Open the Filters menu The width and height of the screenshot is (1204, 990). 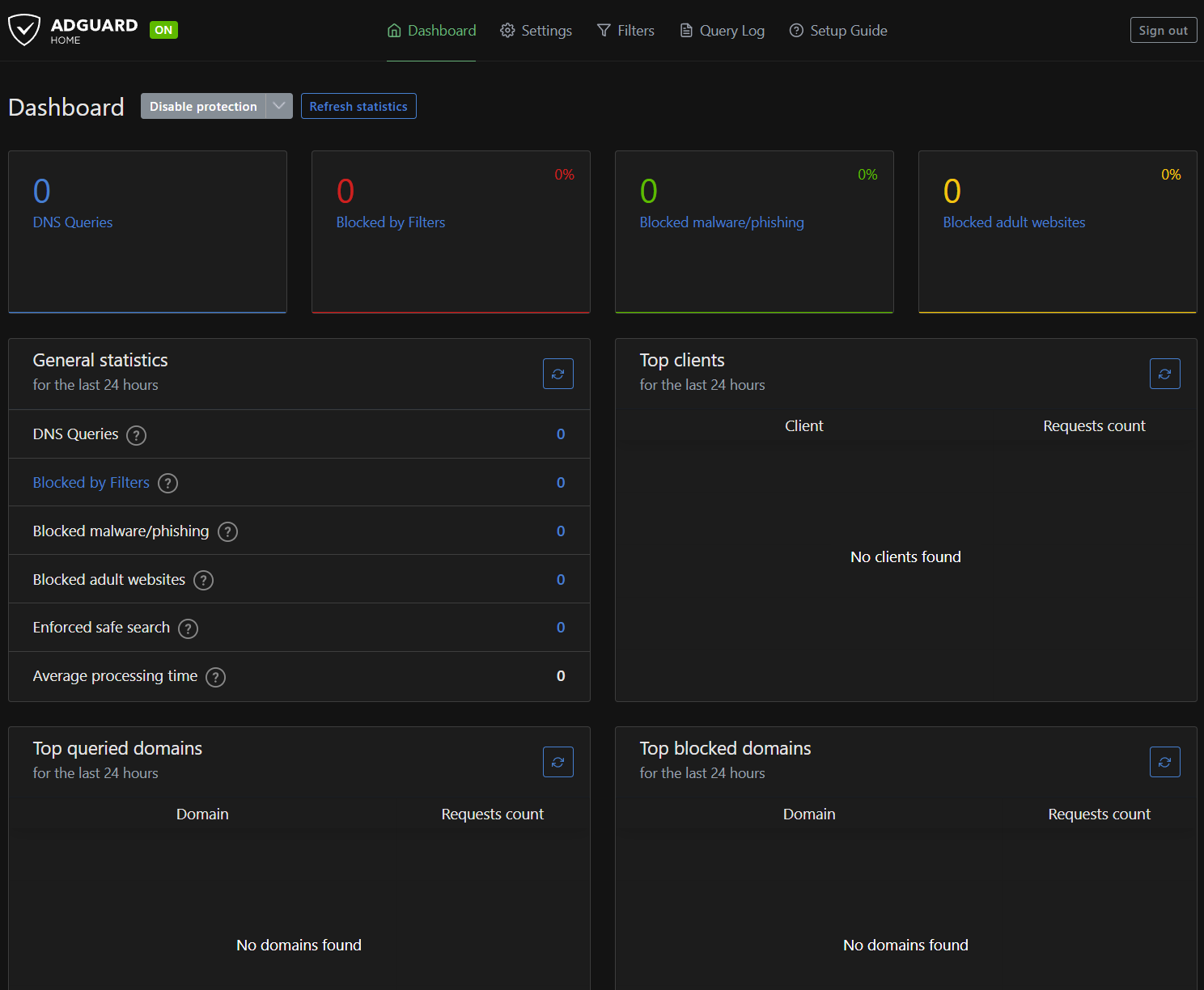click(x=625, y=31)
